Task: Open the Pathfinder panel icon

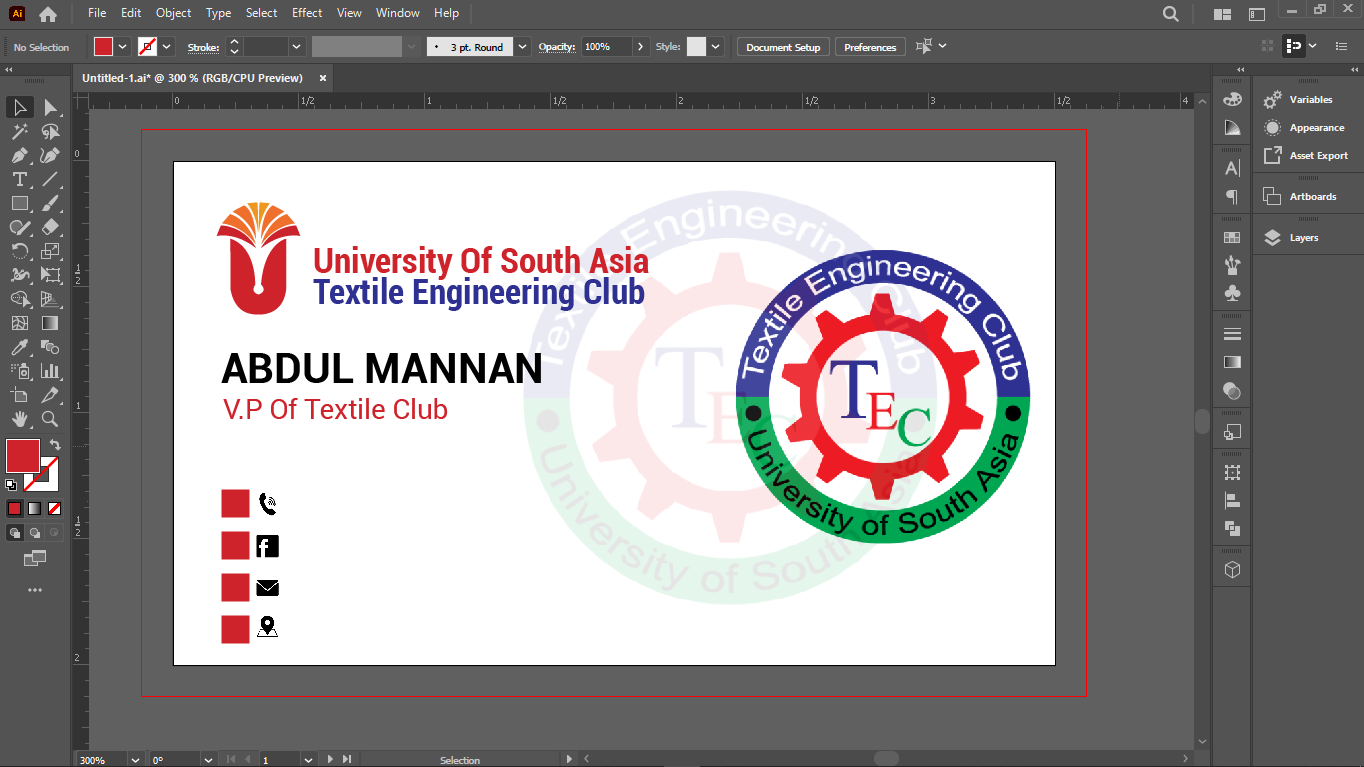Action: [x=1232, y=529]
